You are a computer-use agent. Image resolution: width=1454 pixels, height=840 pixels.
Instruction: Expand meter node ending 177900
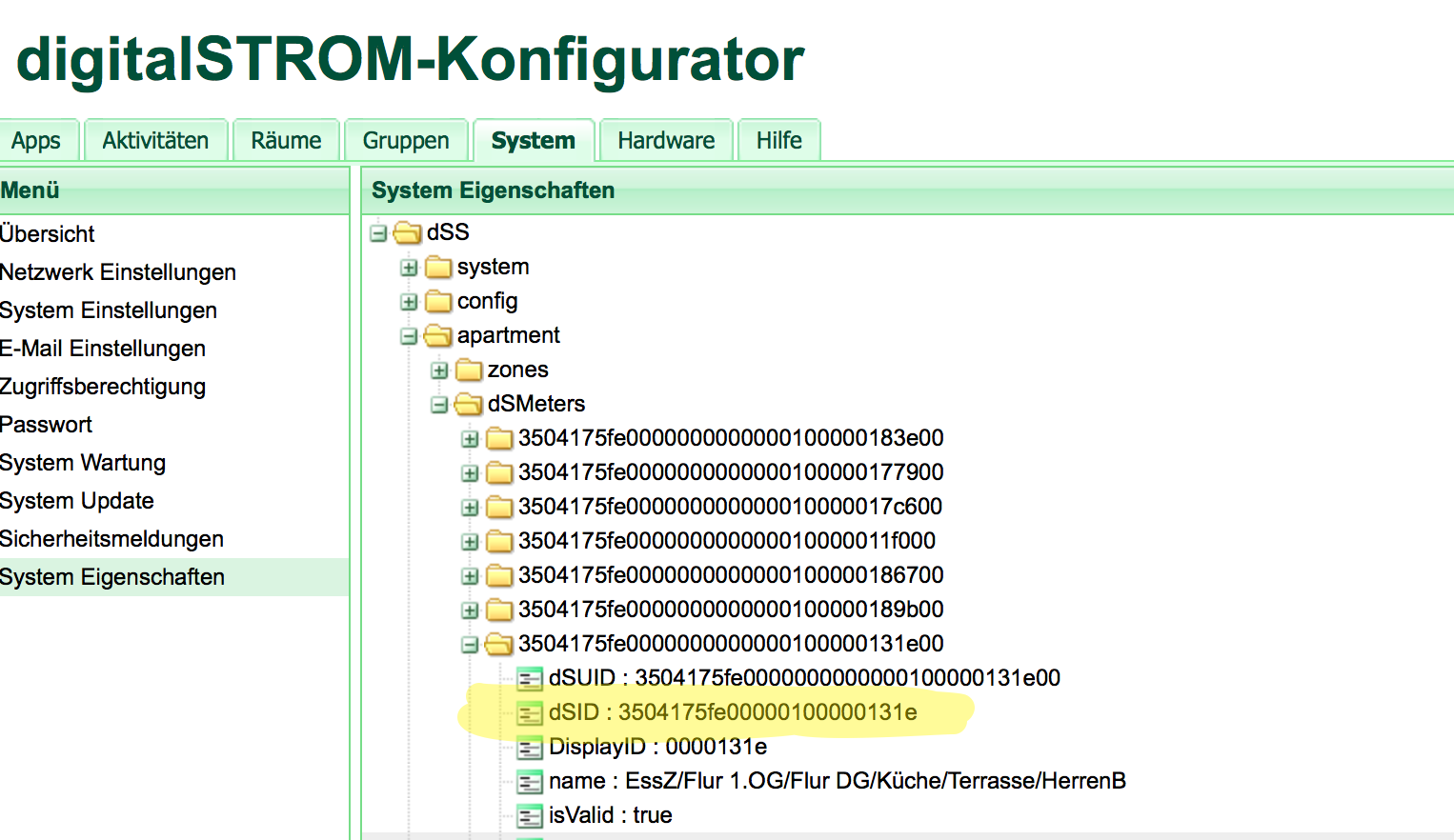(x=470, y=473)
